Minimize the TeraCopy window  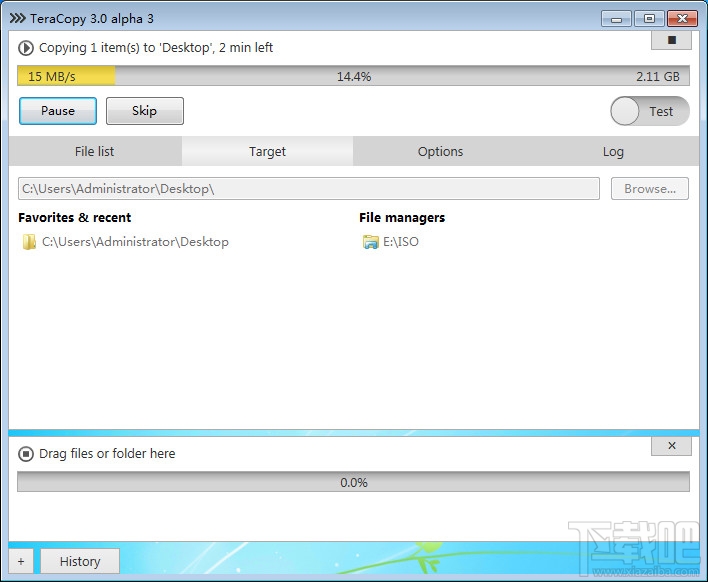pos(616,19)
